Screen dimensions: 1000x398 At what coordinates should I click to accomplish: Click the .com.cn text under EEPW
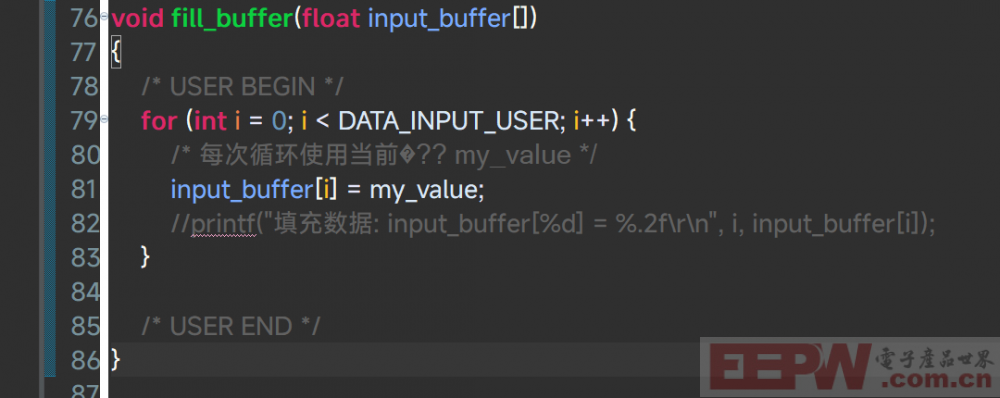(937, 382)
